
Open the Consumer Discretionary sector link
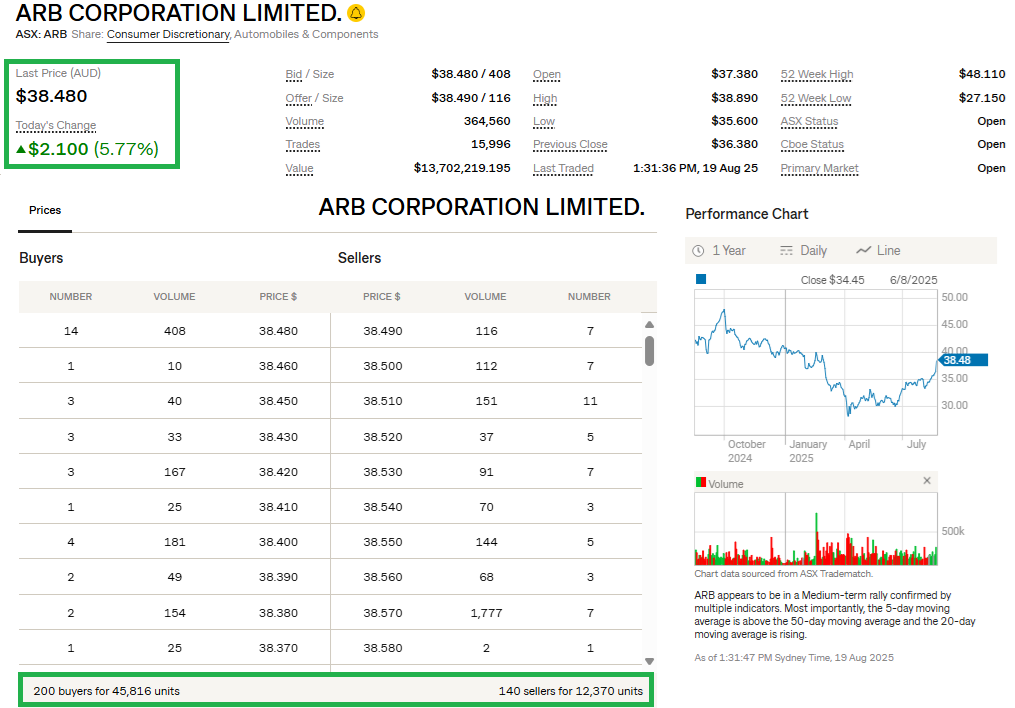[x=168, y=34]
